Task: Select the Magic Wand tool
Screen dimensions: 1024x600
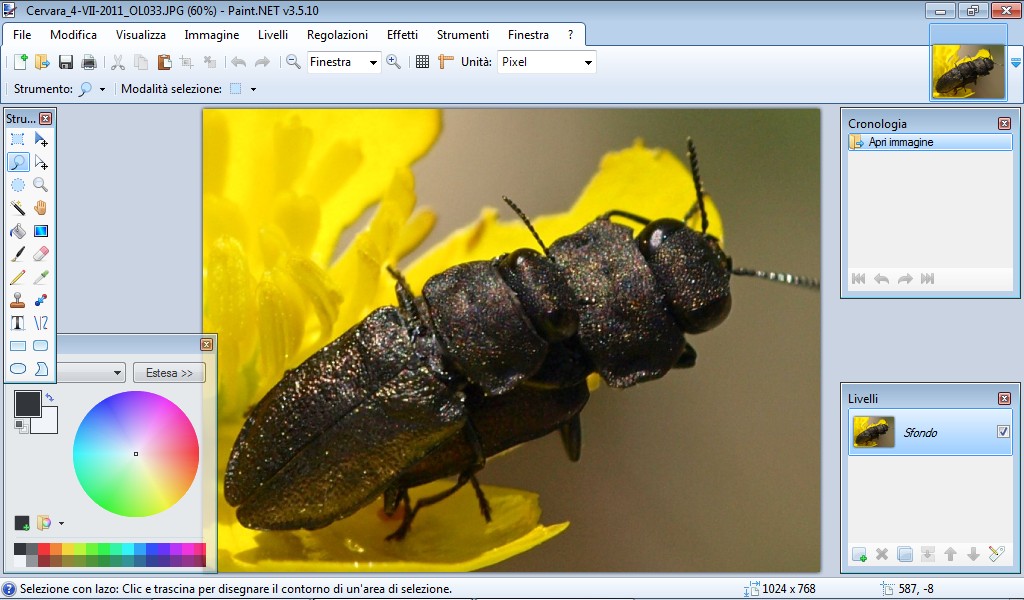Action: pyautogui.click(x=18, y=208)
